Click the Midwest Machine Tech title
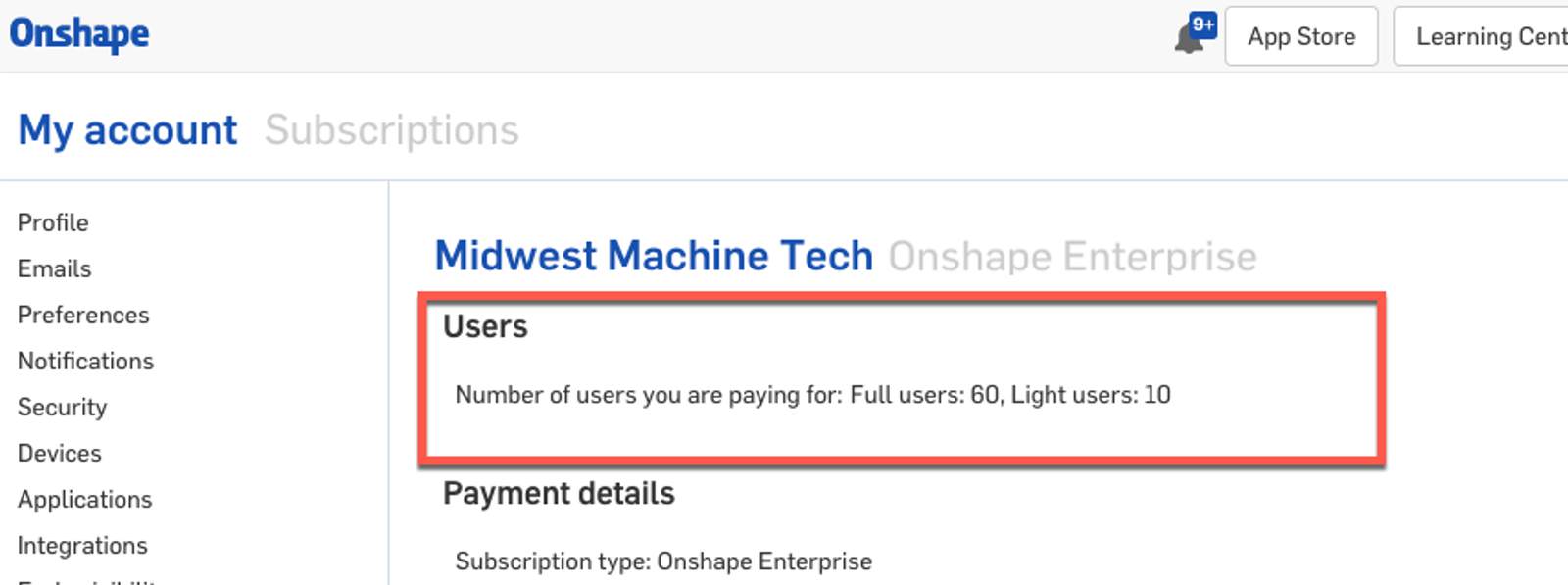Image resolution: width=1568 pixels, height=585 pixels. click(653, 256)
